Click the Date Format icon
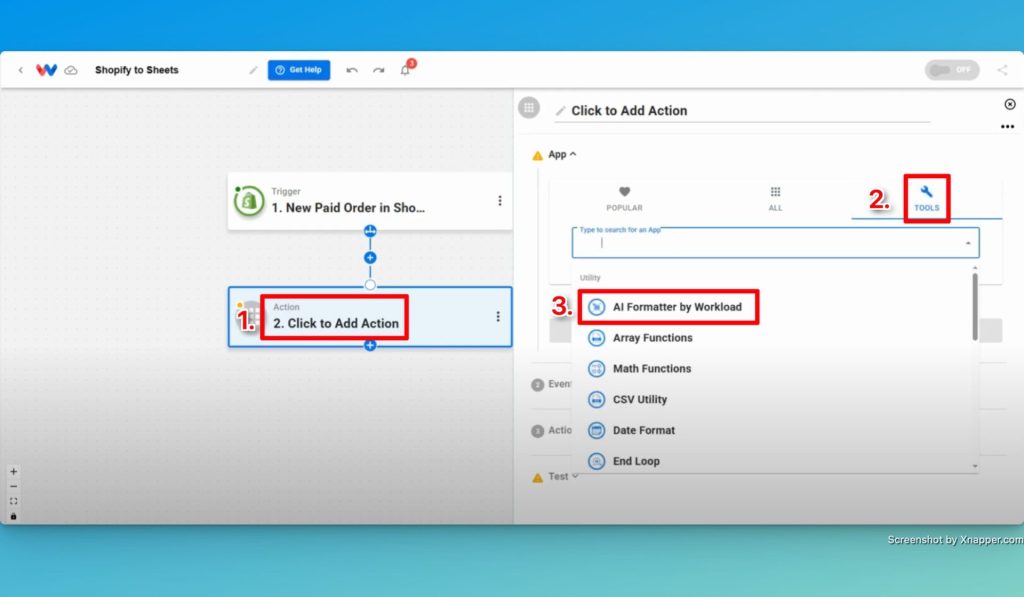The image size is (1024, 597). point(596,430)
